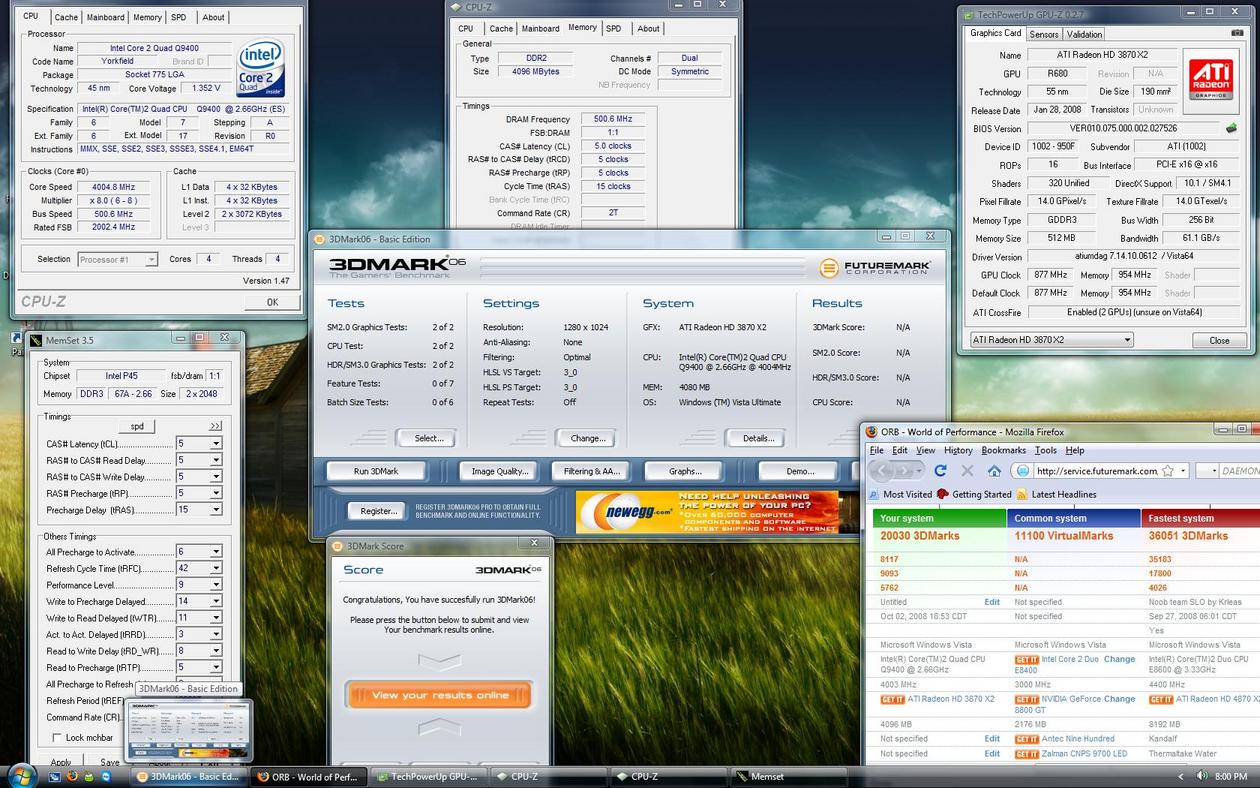This screenshot has width=1260, height=788.
Task: Open the Firefox back/forward history dropdown
Action: [921, 471]
